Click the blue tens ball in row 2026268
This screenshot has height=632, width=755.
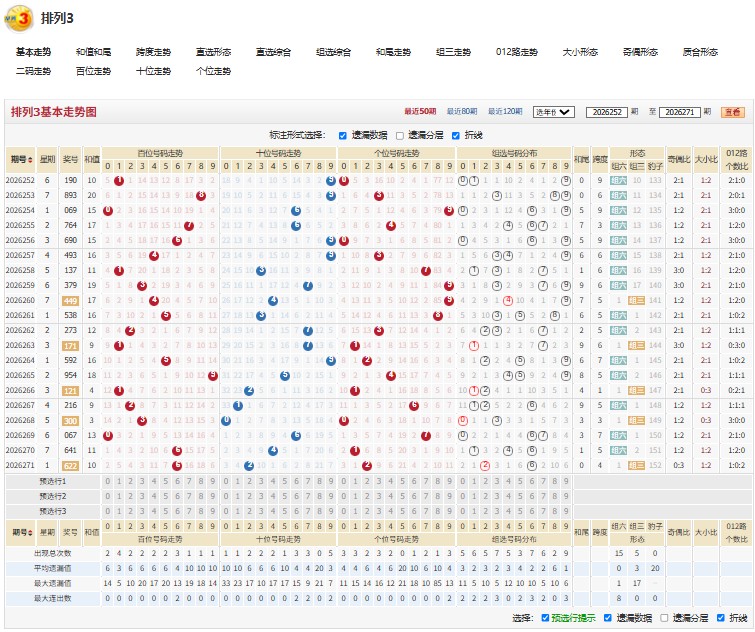coord(226,421)
